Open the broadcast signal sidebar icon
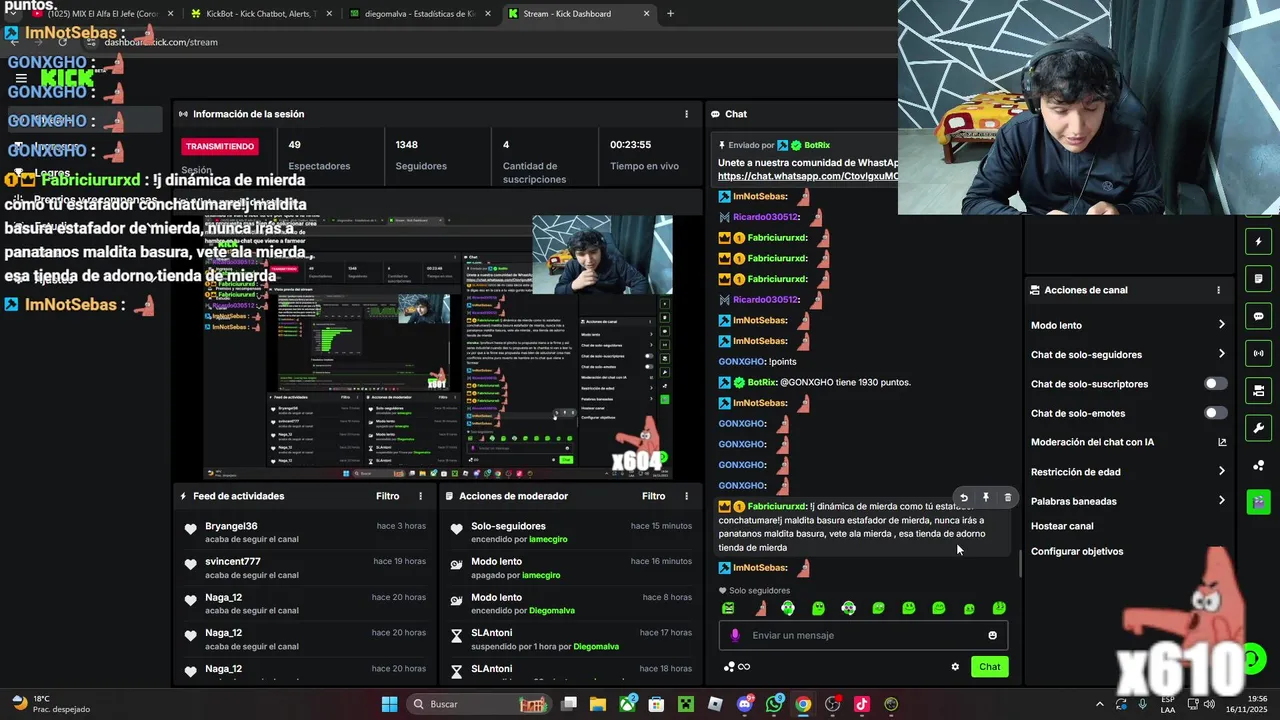 pyautogui.click(x=1258, y=353)
